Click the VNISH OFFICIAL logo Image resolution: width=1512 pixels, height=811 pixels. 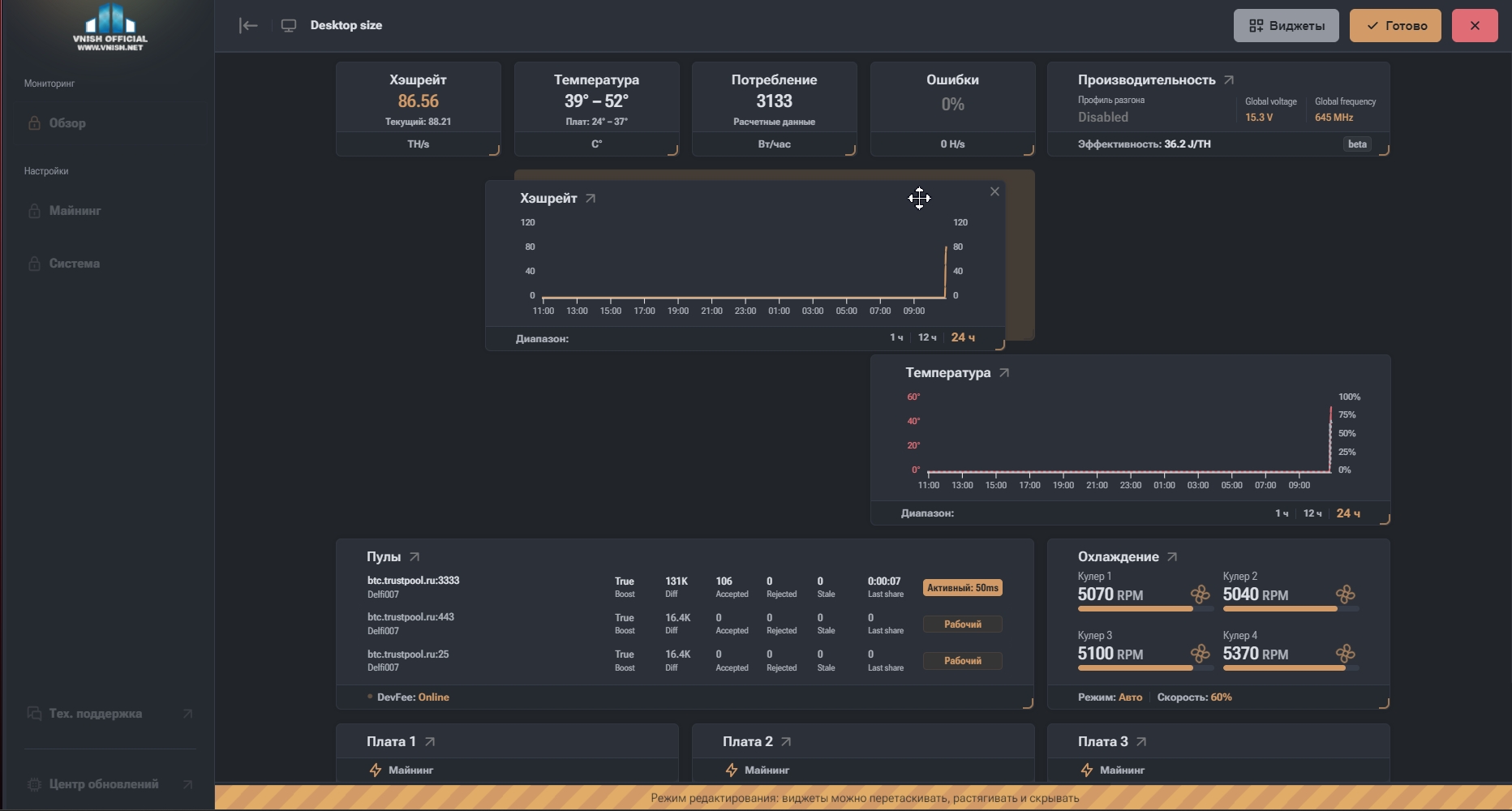tap(110, 27)
